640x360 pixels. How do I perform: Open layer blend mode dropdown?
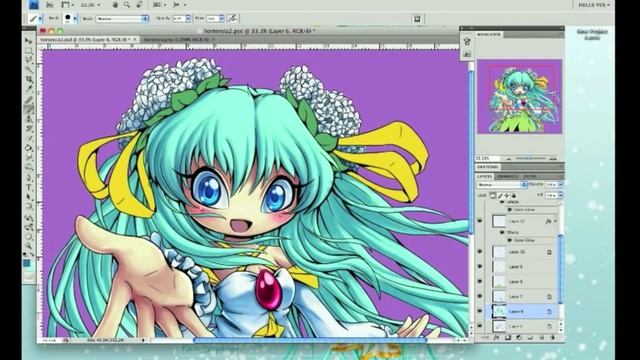click(x=502, y=185)
